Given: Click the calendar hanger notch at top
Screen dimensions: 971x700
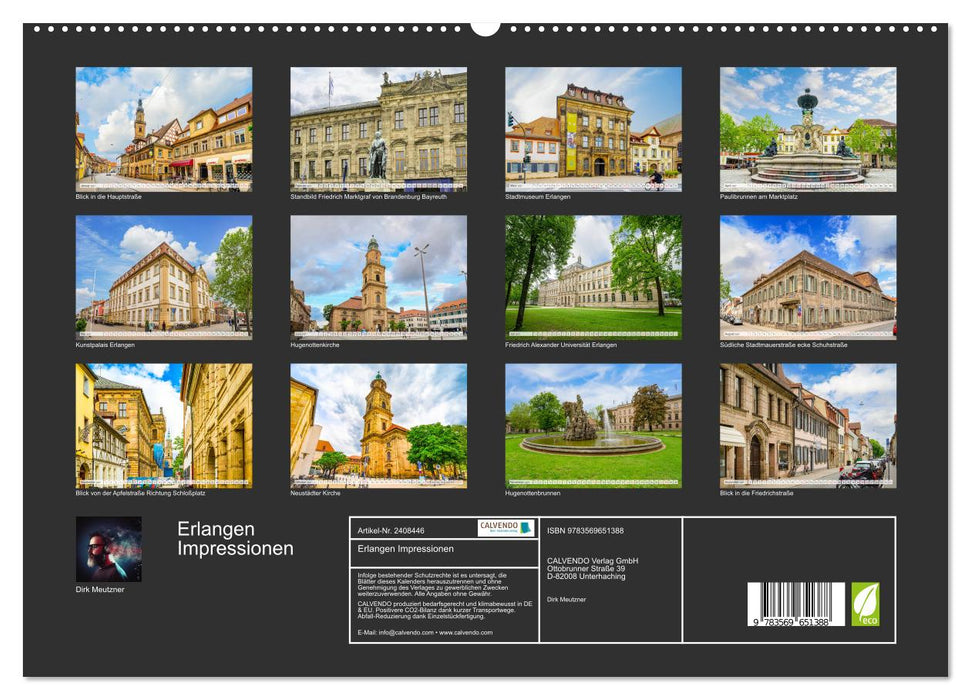Looking at the screenshot, I should click(x=486, y=28).
